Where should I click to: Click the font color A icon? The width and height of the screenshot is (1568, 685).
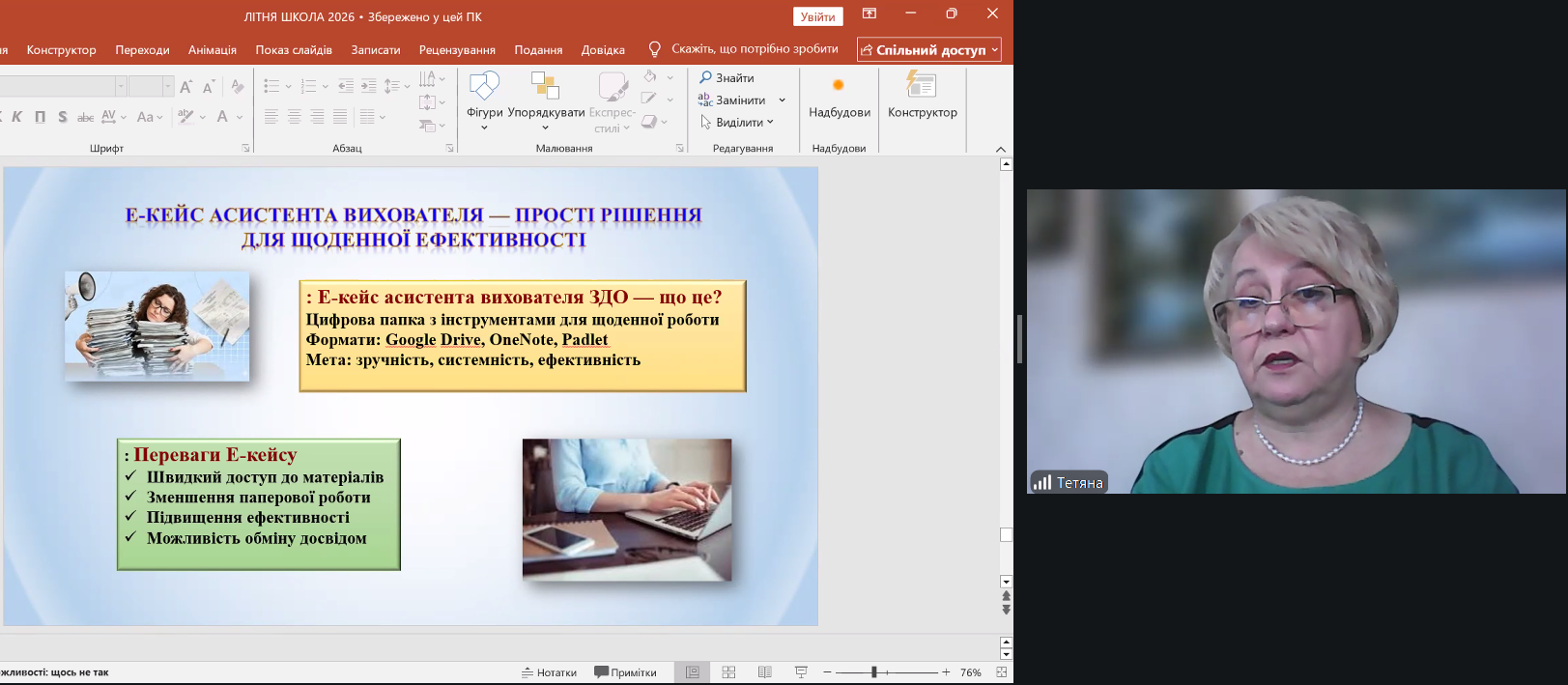click(x=222, y=117)
